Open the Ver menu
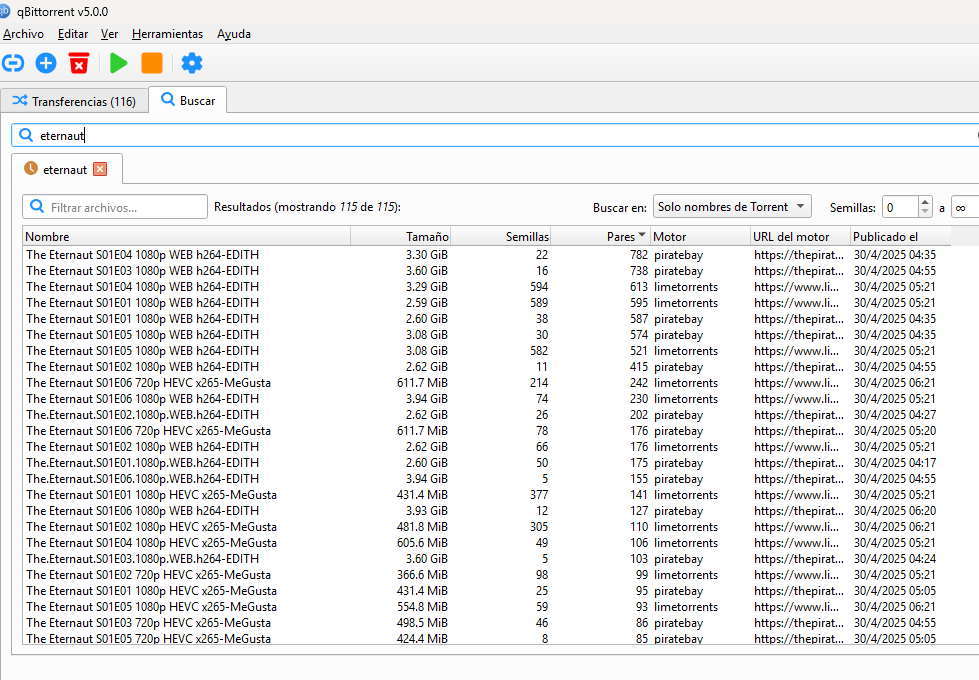Image resolution: width=979 pixels, height=680 pixels. tap(109, 34)
